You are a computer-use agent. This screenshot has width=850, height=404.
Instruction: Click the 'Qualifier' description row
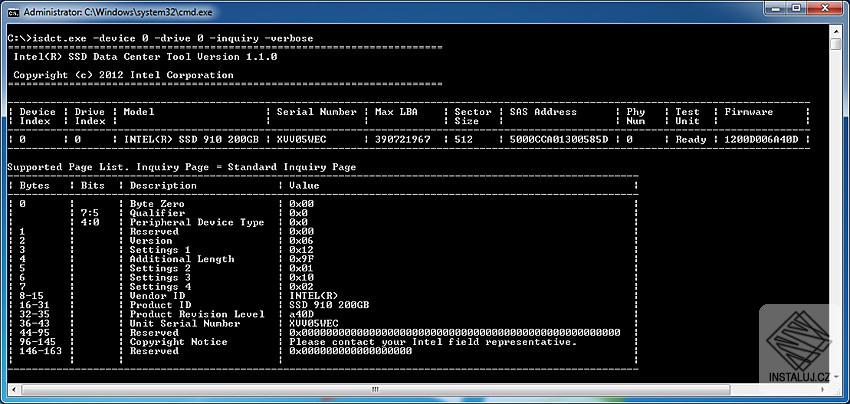(x=157, y=213)
